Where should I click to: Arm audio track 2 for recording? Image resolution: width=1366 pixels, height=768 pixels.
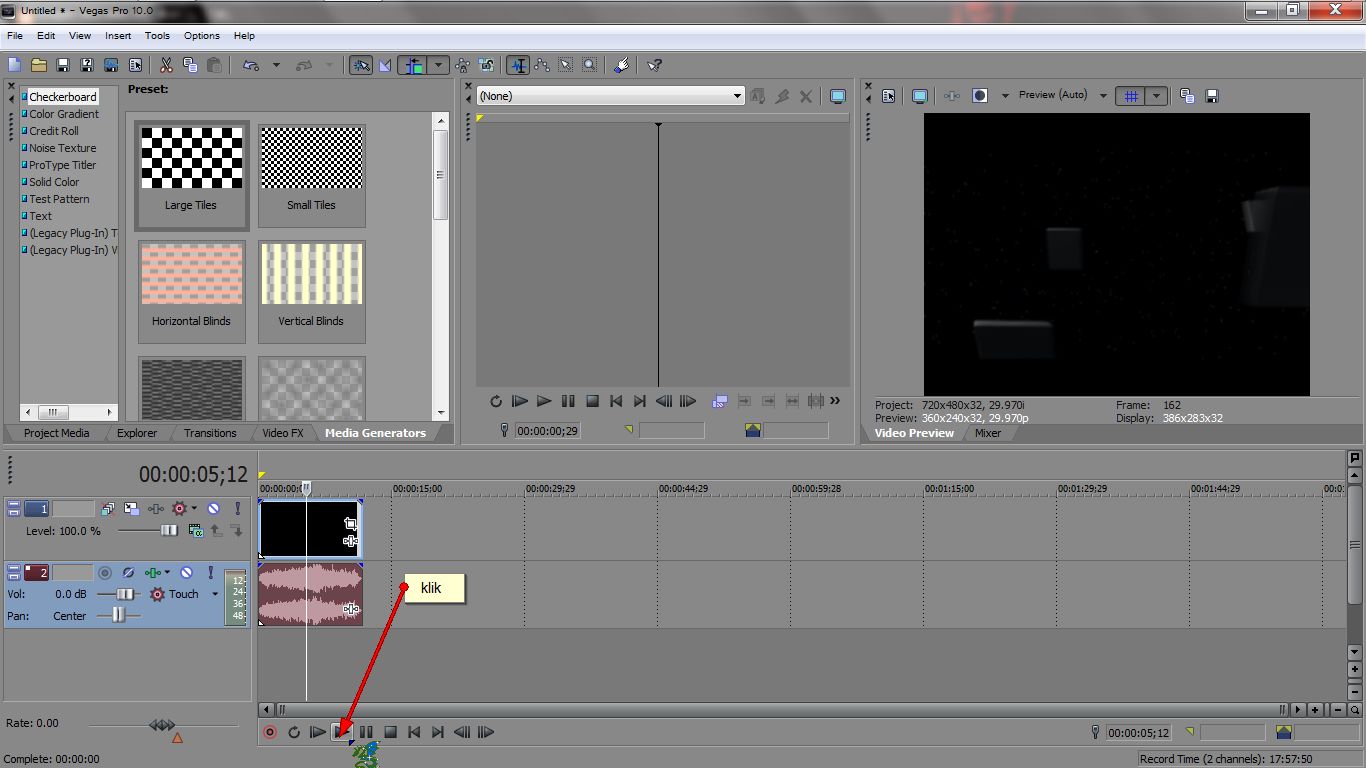tap(105, 572)
